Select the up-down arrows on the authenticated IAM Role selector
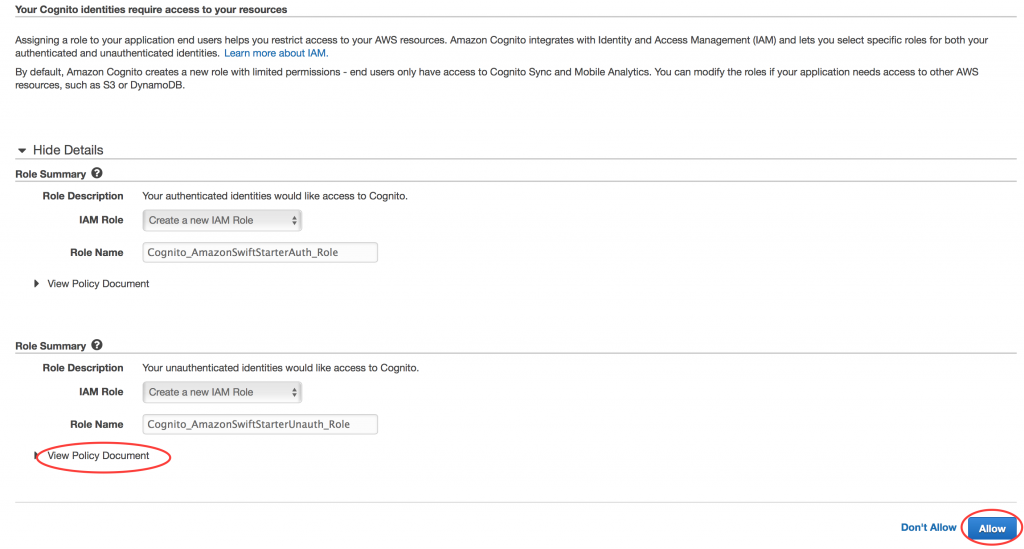Viewport: 1024px width, 549px height. click(294, 221)
